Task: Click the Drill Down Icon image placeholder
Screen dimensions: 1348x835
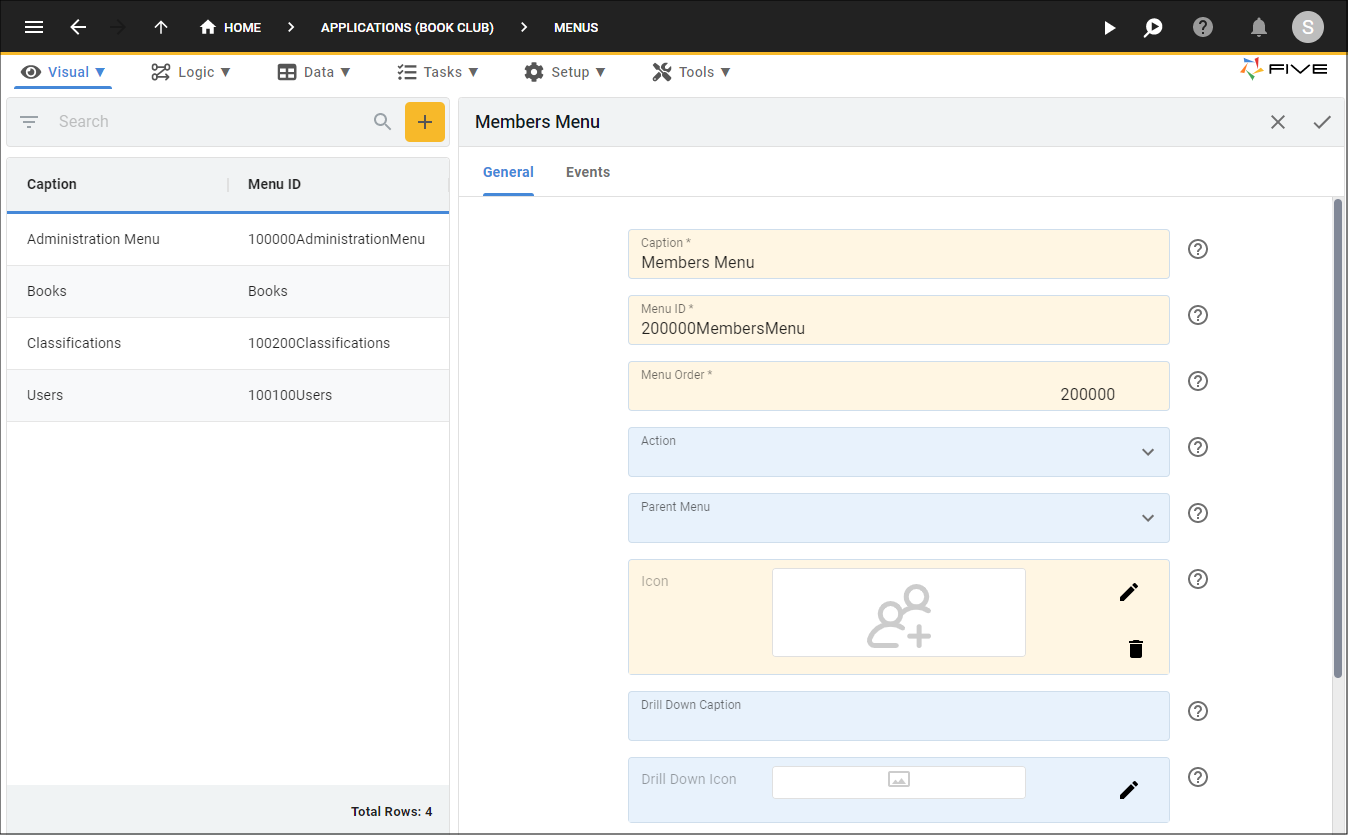Action: pos(898,782)
